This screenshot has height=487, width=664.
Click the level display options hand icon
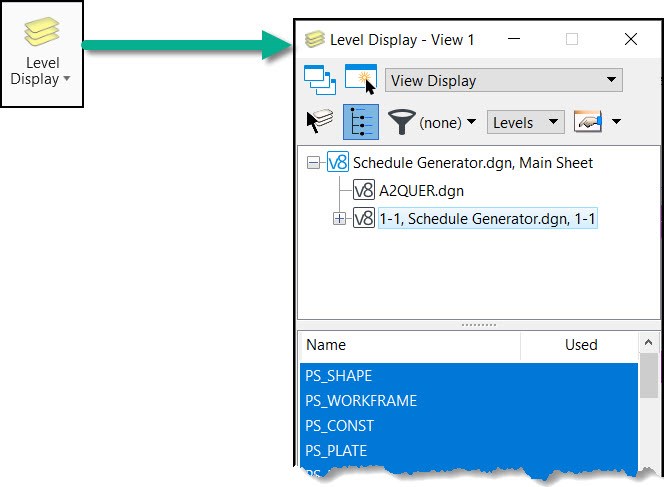click(588, 122)
